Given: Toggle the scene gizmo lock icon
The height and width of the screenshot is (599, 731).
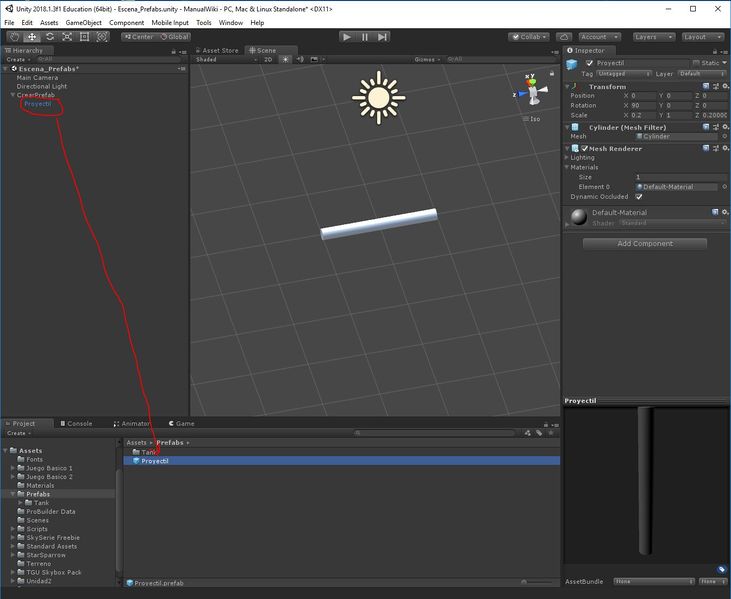Looking at the screenshot, I should (x=552, y=73).
